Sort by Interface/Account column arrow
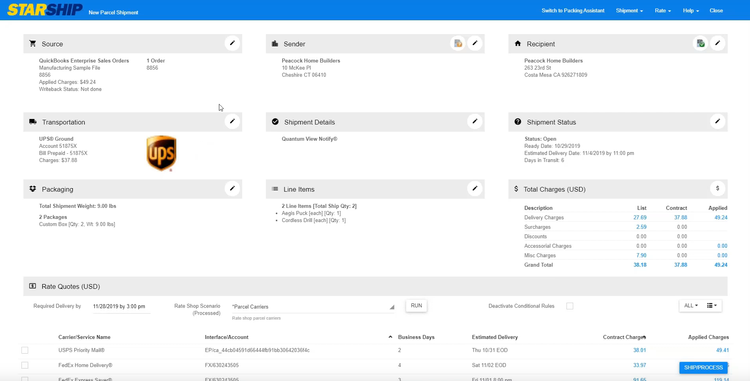 pos(390,337)
